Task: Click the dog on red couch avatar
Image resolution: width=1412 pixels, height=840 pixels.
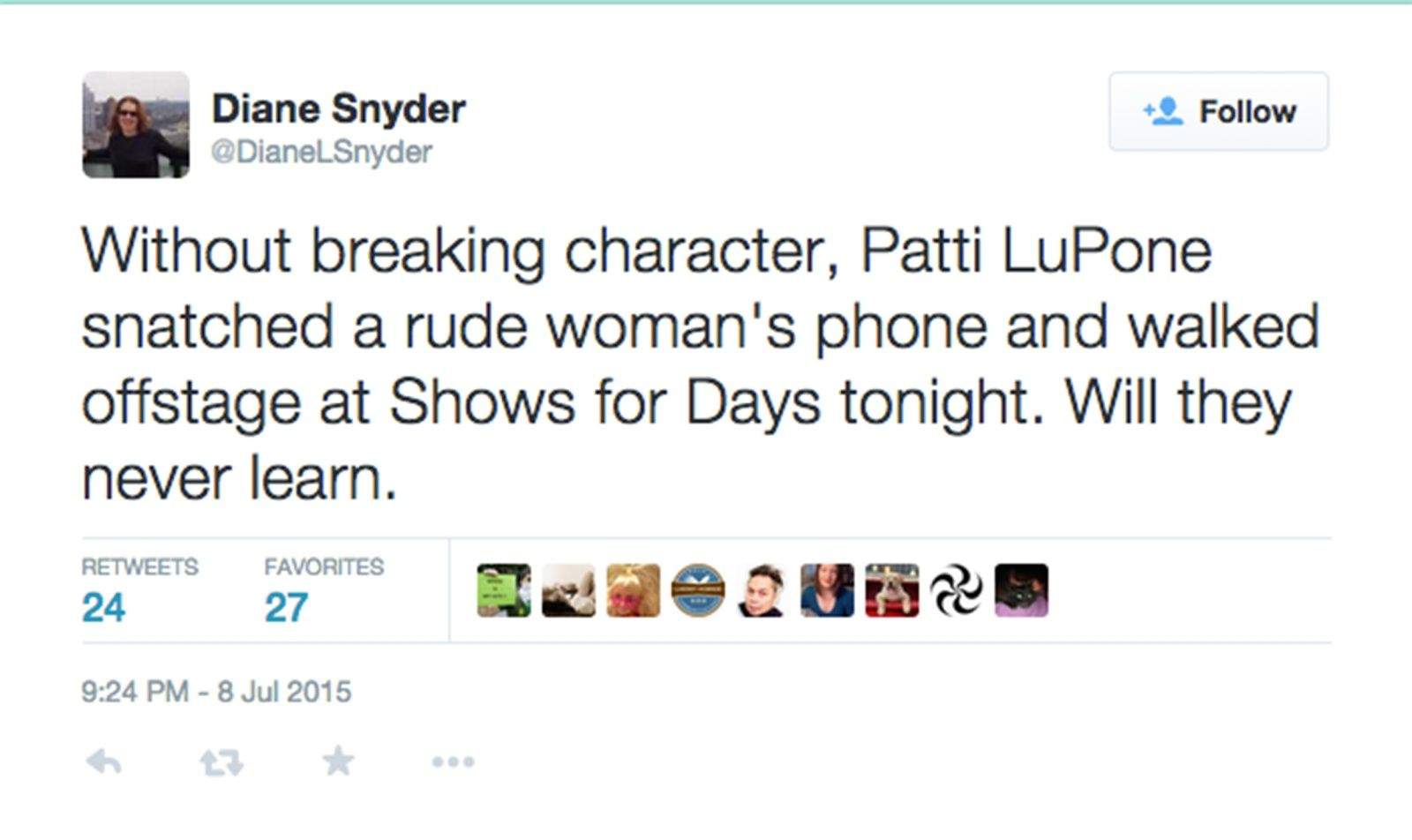Action: (x=892, y=590)
